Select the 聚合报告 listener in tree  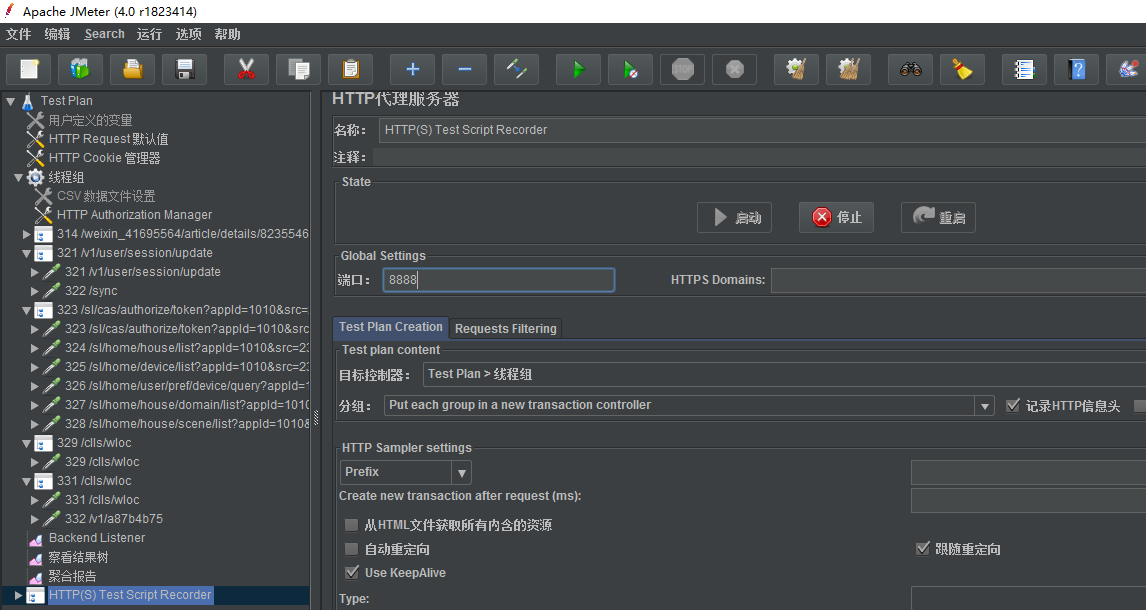[x=72, y=576]
